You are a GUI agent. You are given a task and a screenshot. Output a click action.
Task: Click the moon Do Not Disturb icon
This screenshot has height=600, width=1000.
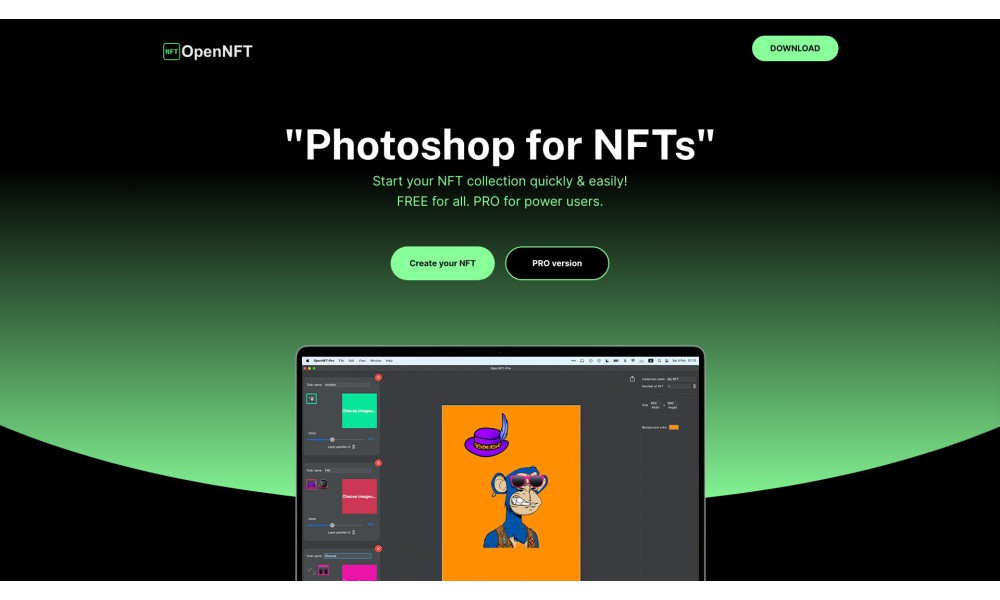tap(607, 361)
